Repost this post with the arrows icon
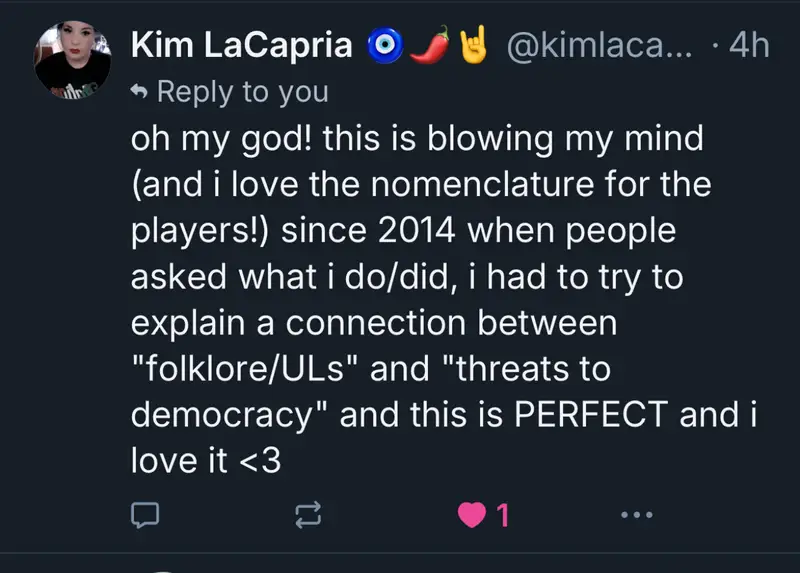Screen dimensions: 800x573 tap(309, 516)
